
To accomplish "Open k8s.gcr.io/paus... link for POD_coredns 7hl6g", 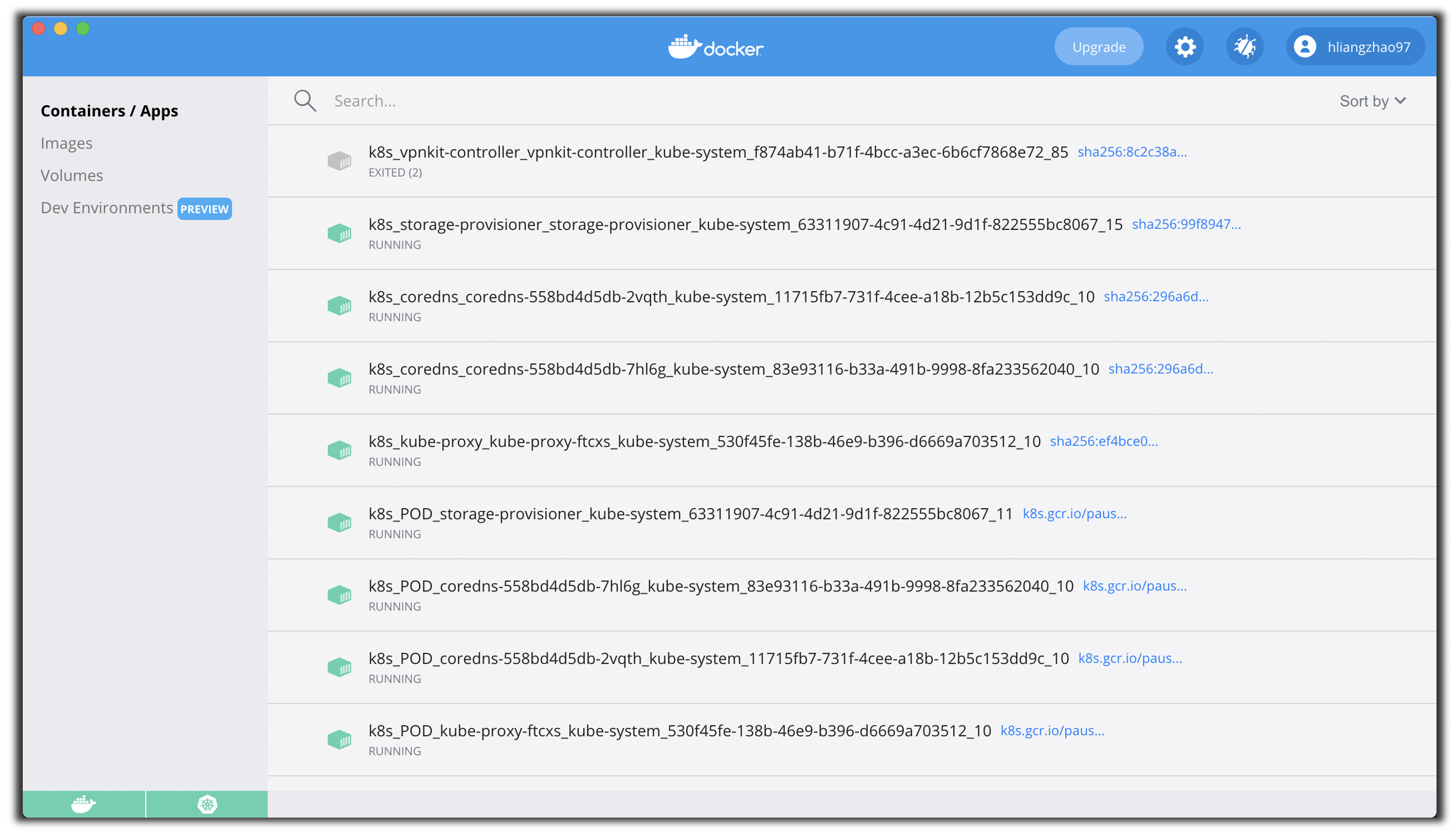I will 1135,586.
